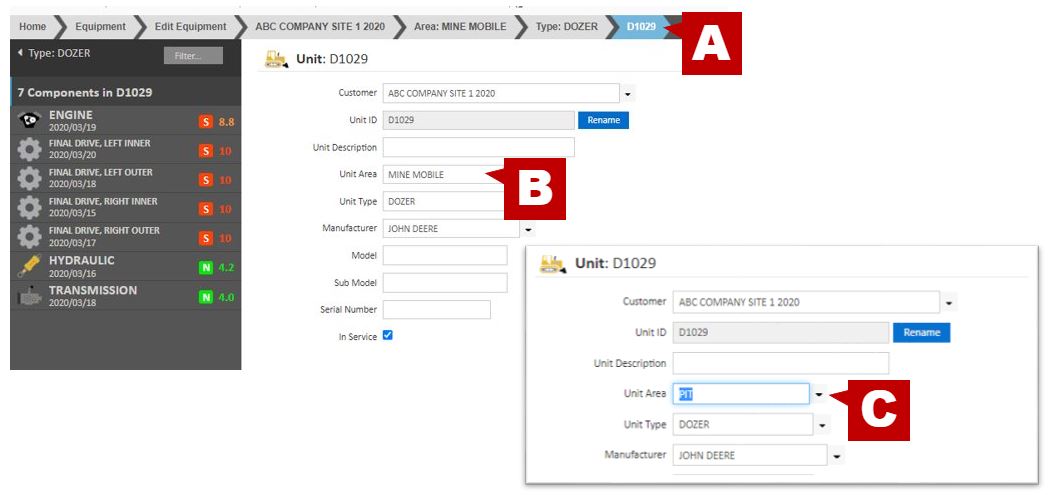Click the Final Drive, Left Inner gear icon
The height and width of the screenshot is (495, 1048).
click(x=30, y=150)
